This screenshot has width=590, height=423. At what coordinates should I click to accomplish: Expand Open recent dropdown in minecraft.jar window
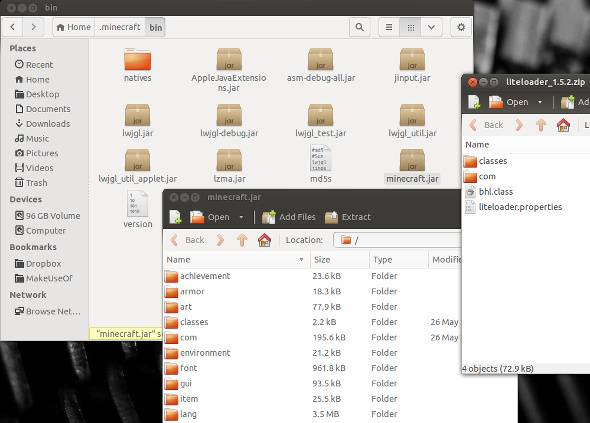[x=241, y=217]
